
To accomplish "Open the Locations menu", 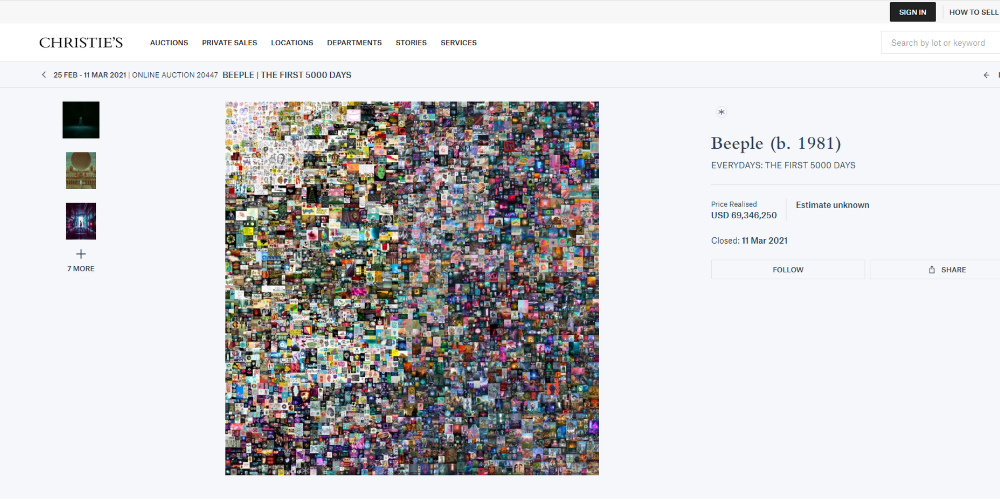I will pos(292,43).
